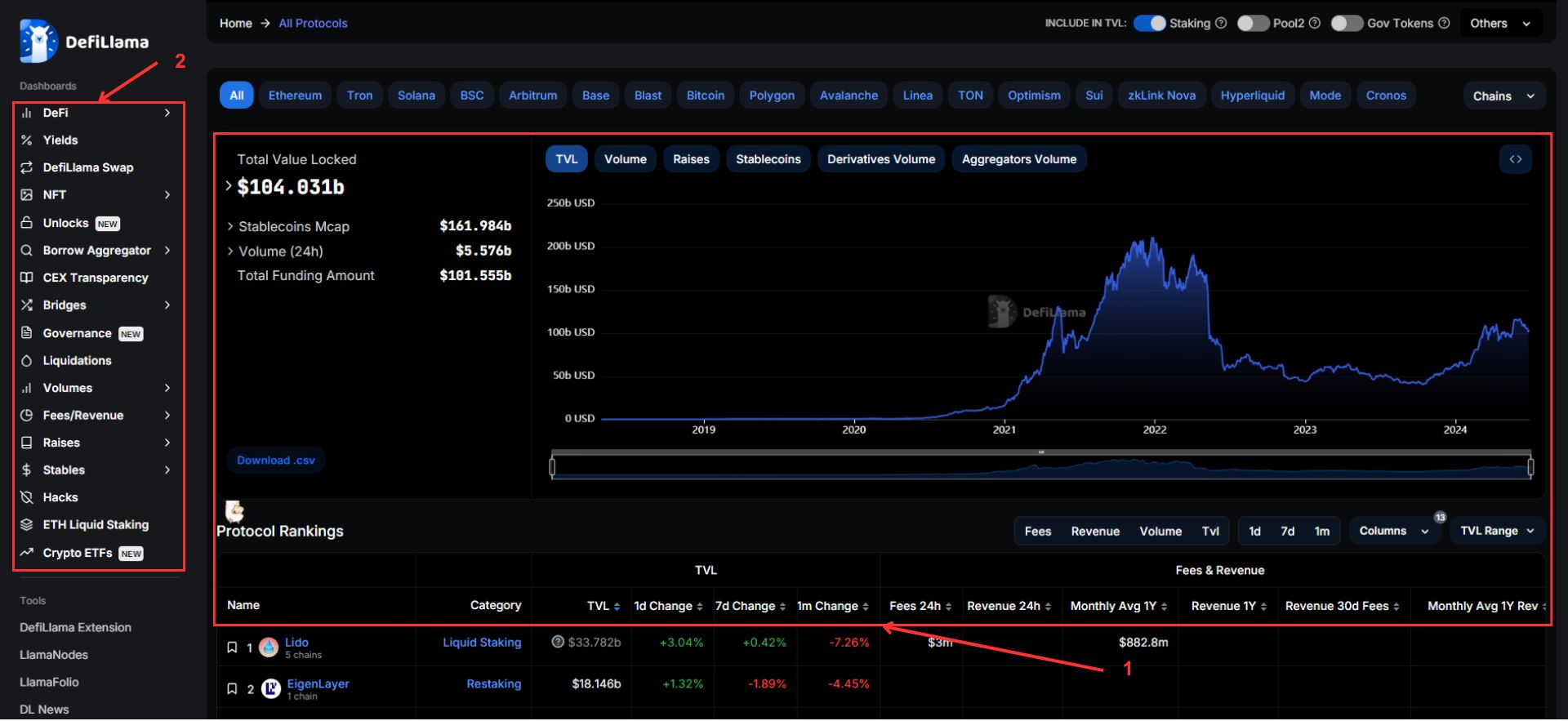Download the .csv data file
The height and width of the screenshot is (721, 1568).
[x=276, y=461]
